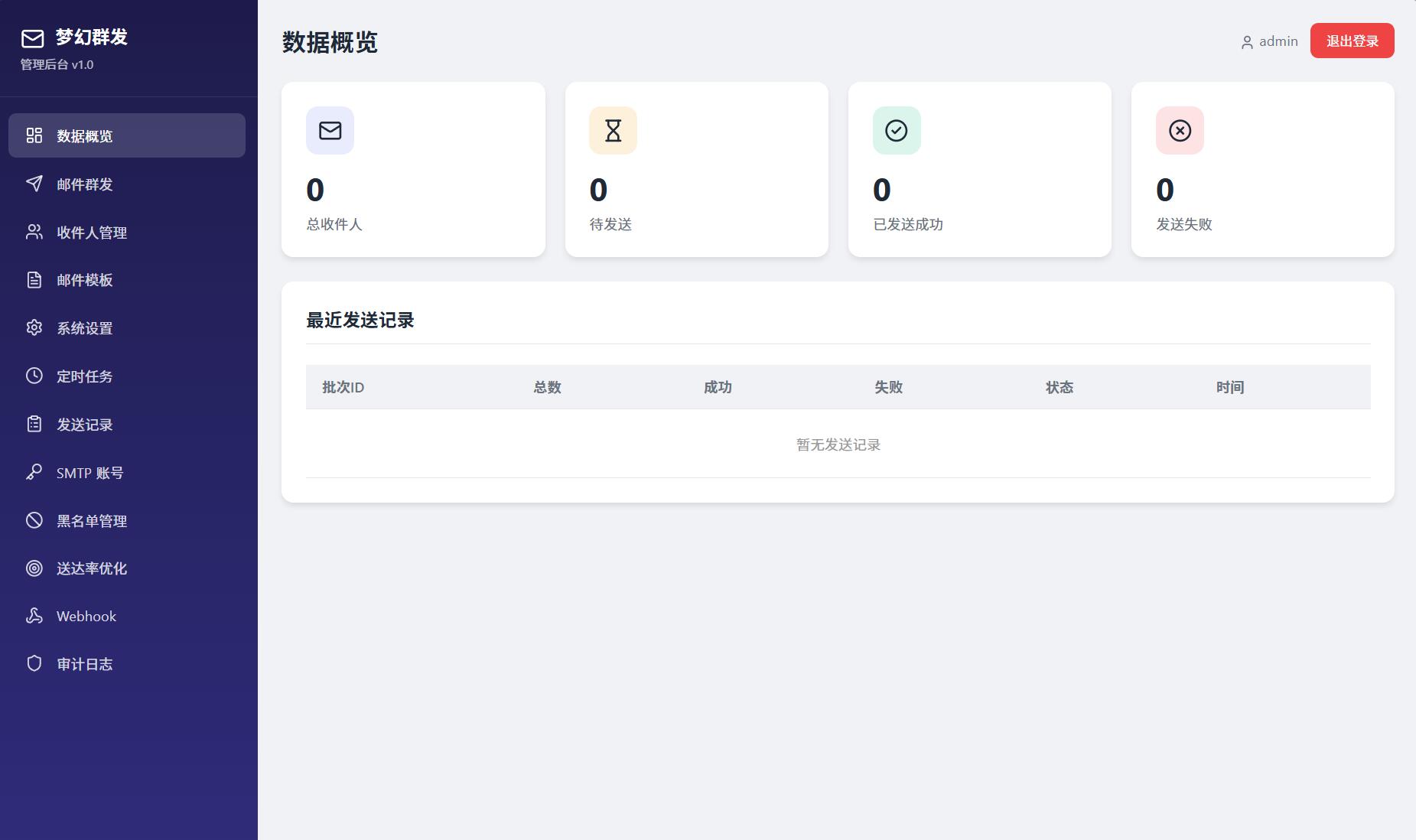Click the clipboard icon for 发送记录
This screenshot has width=1416, height=840.
coord(34,424)
